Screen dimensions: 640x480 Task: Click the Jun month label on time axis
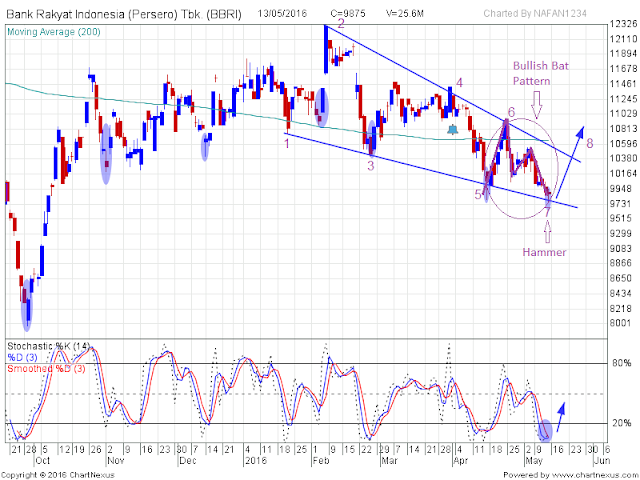pos(602,461)
